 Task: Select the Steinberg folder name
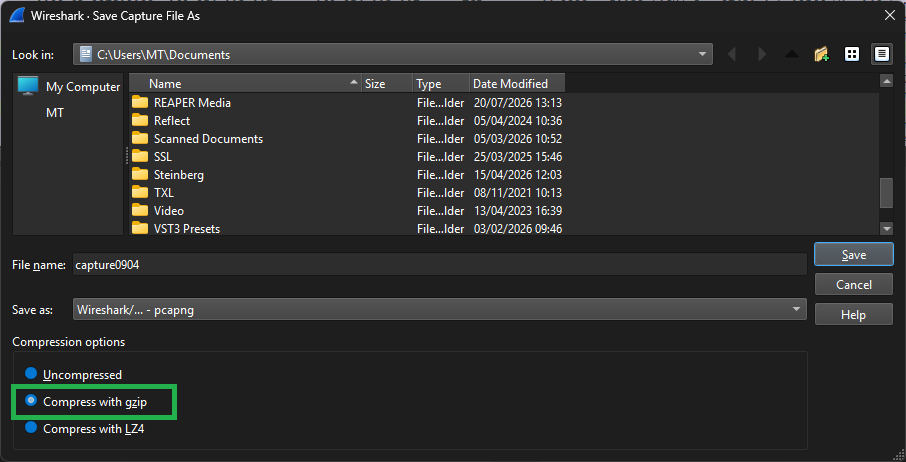(x=179, y=174)
